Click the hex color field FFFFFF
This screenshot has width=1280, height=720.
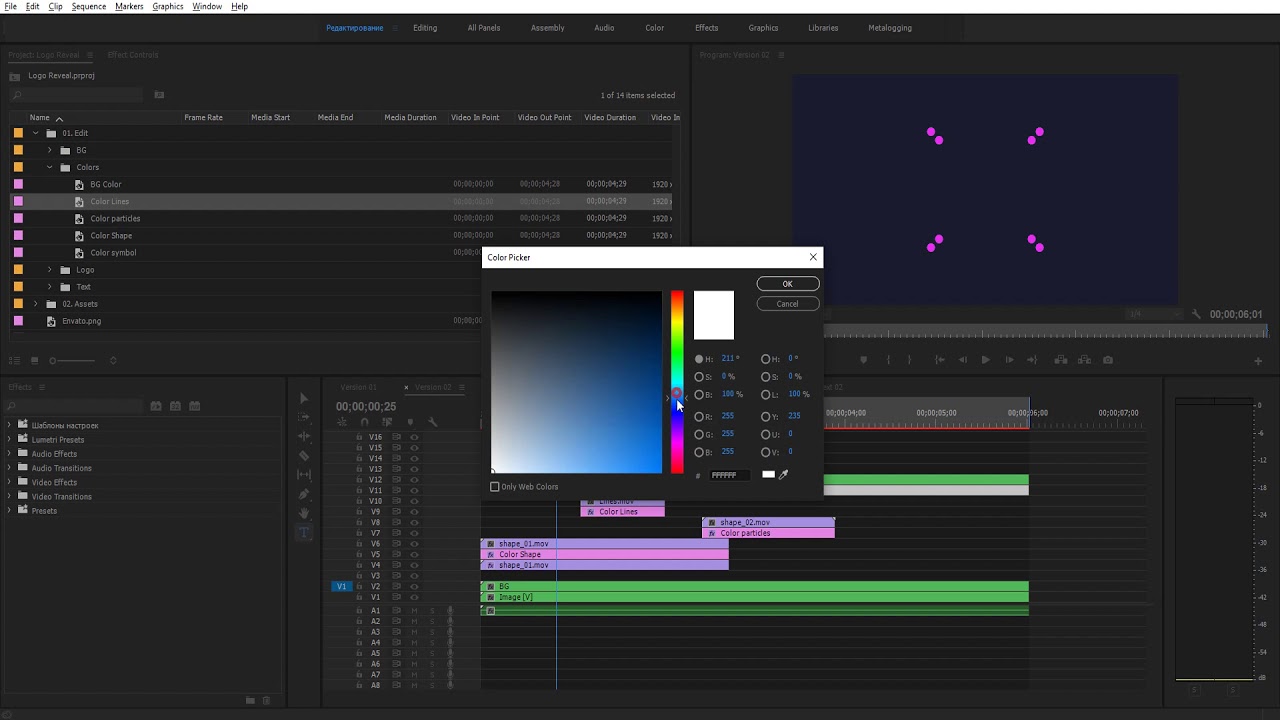(730, 476)
